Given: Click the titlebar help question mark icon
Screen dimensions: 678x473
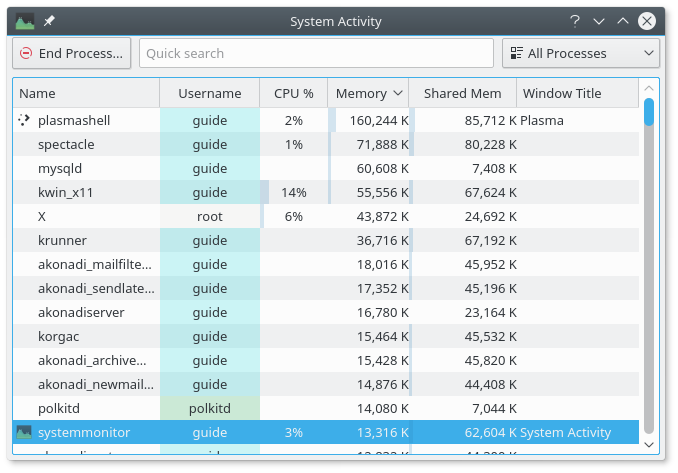Looking at the screenshot, I should [575, 20].
